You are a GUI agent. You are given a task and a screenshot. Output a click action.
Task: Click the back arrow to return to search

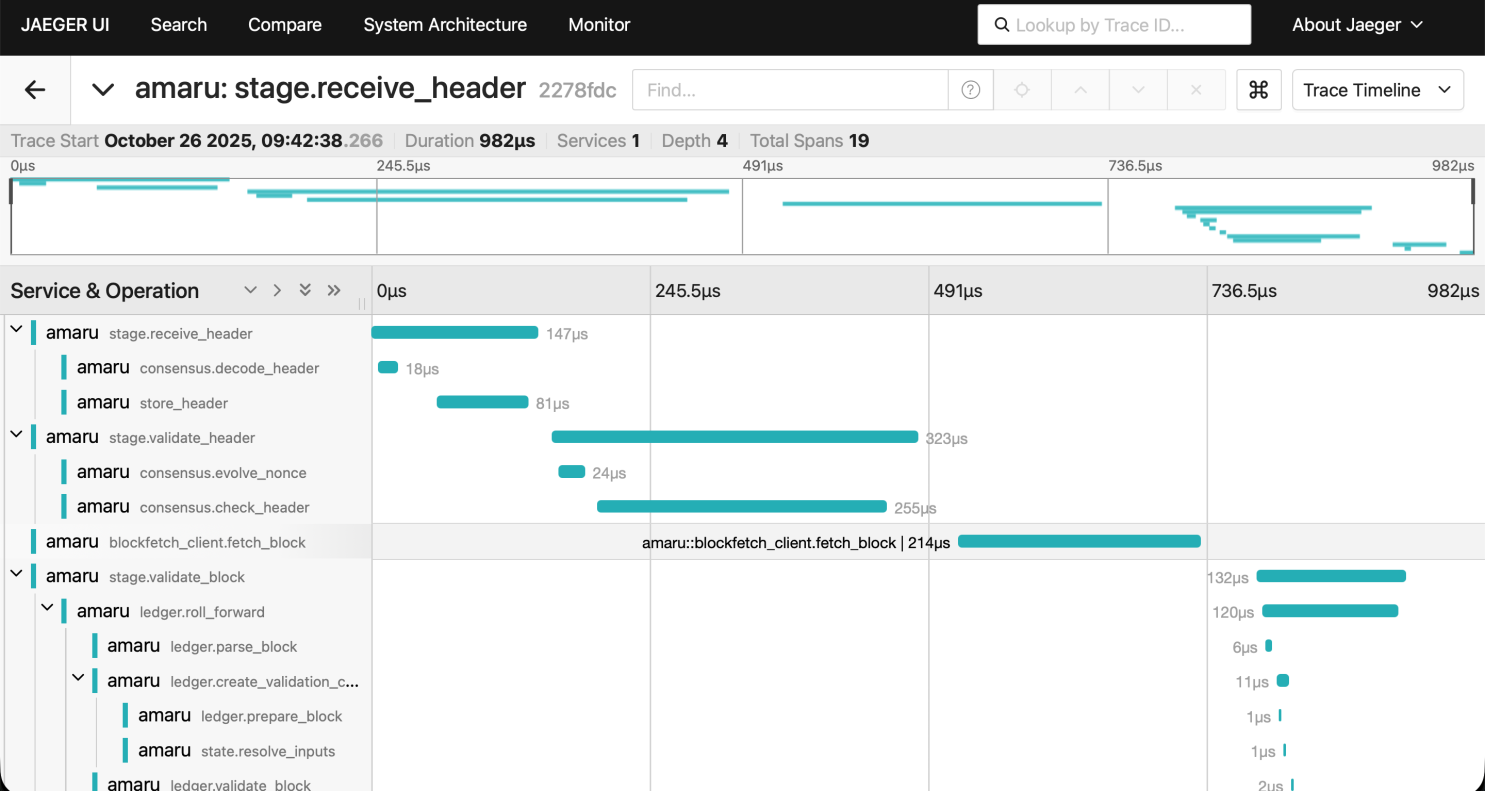[35, 90]
